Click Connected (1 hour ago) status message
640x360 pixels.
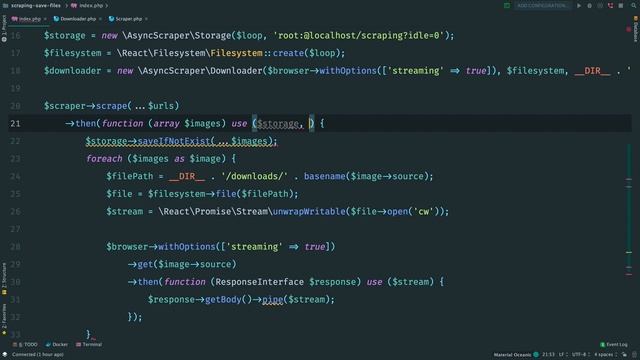(38, 355)
